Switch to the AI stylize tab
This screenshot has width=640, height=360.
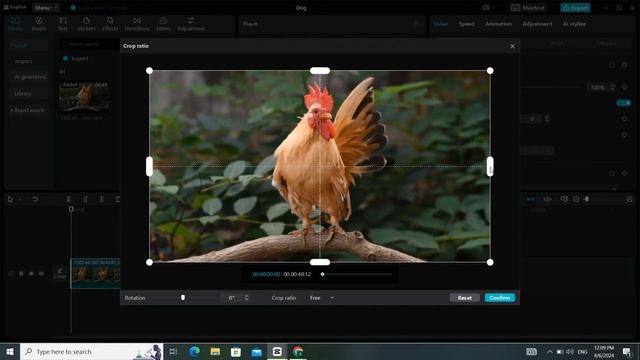(x=574, y=24)
